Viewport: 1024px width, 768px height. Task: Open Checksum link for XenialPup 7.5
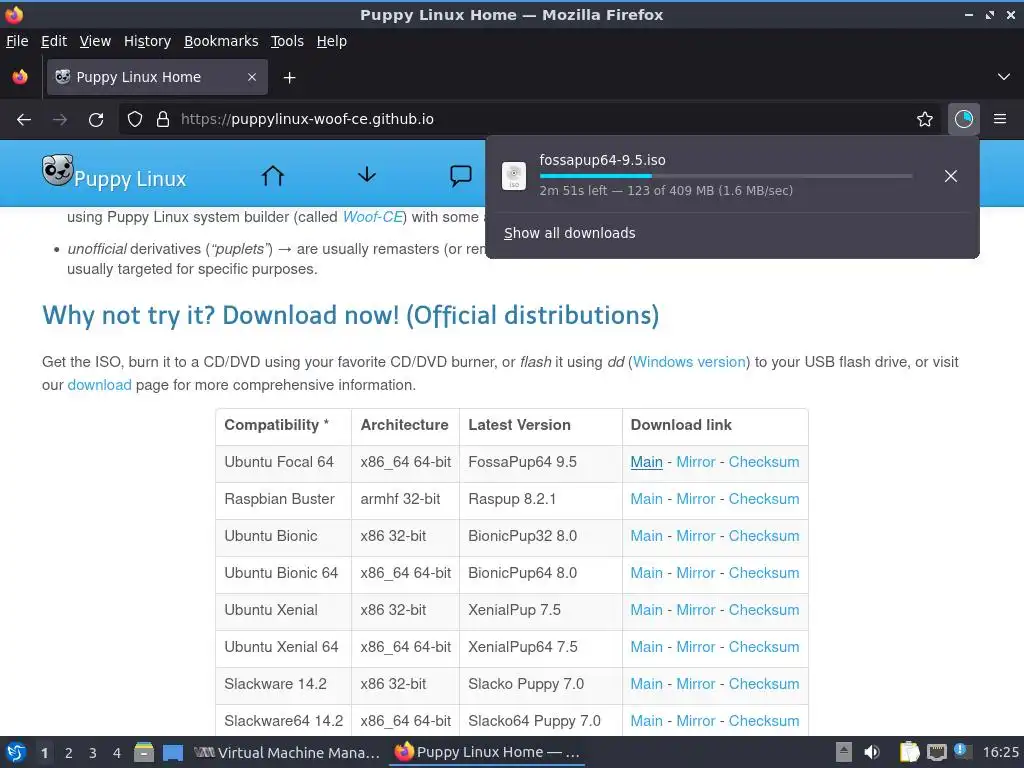click(x=763, y=610)
